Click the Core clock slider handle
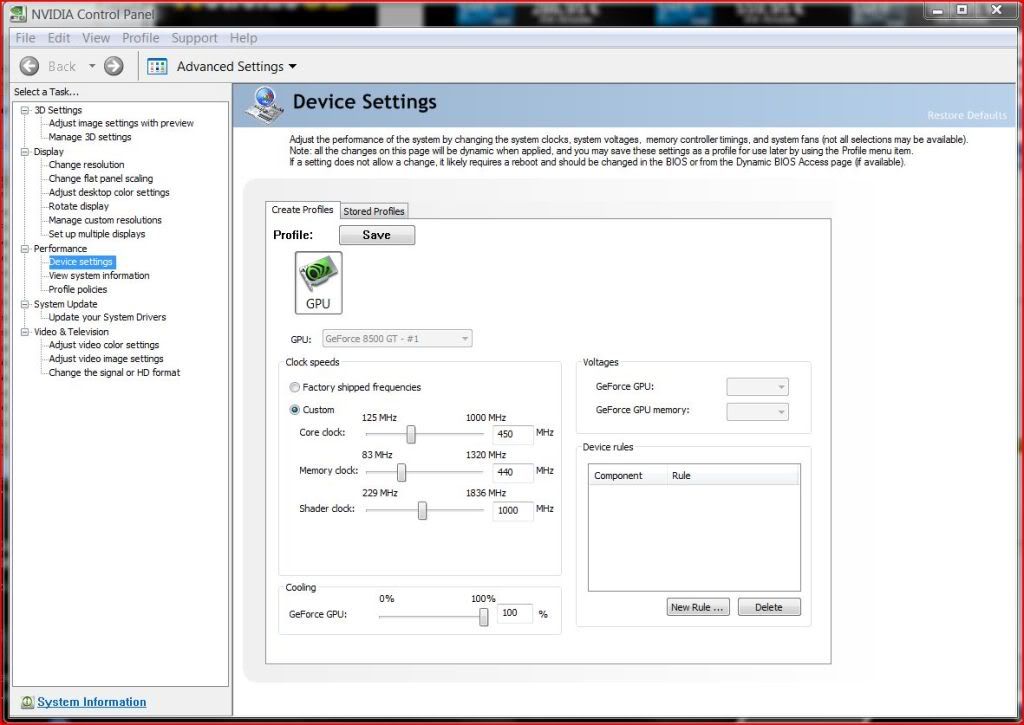 (411, 434)
